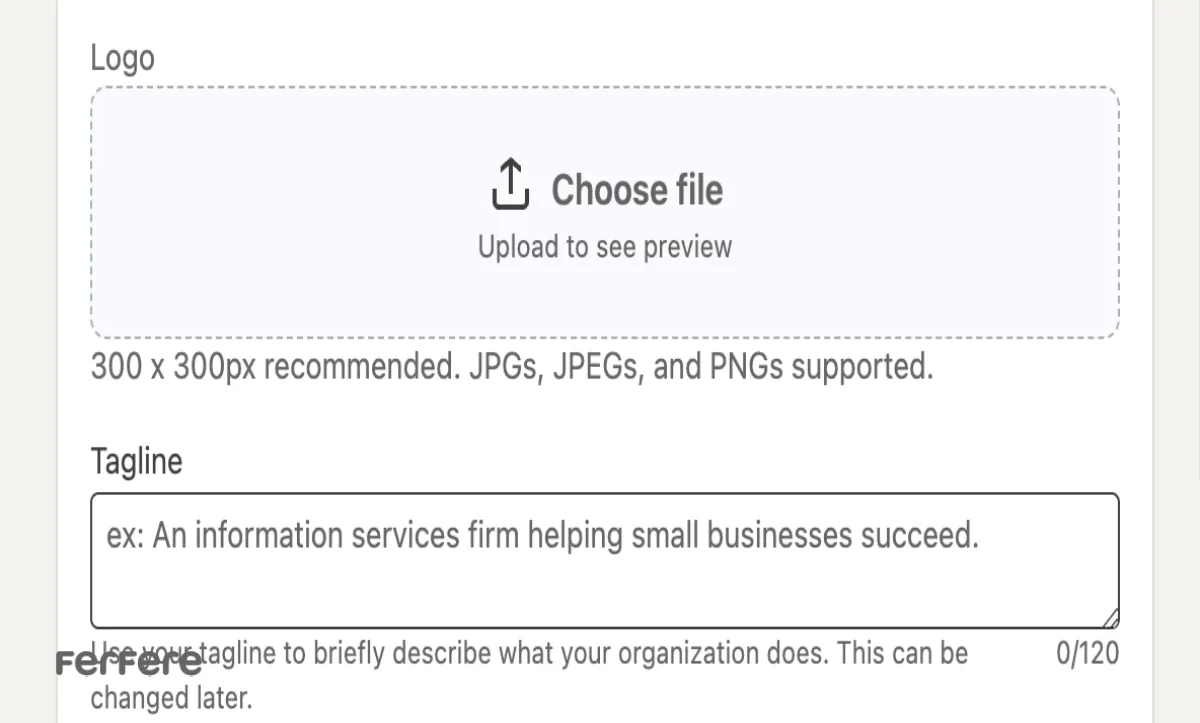Image resolution: width=1200 pixels, height=723 pixels.
Task: Click the 'changed later.' helper text line
Action: (x=171, y=697)
